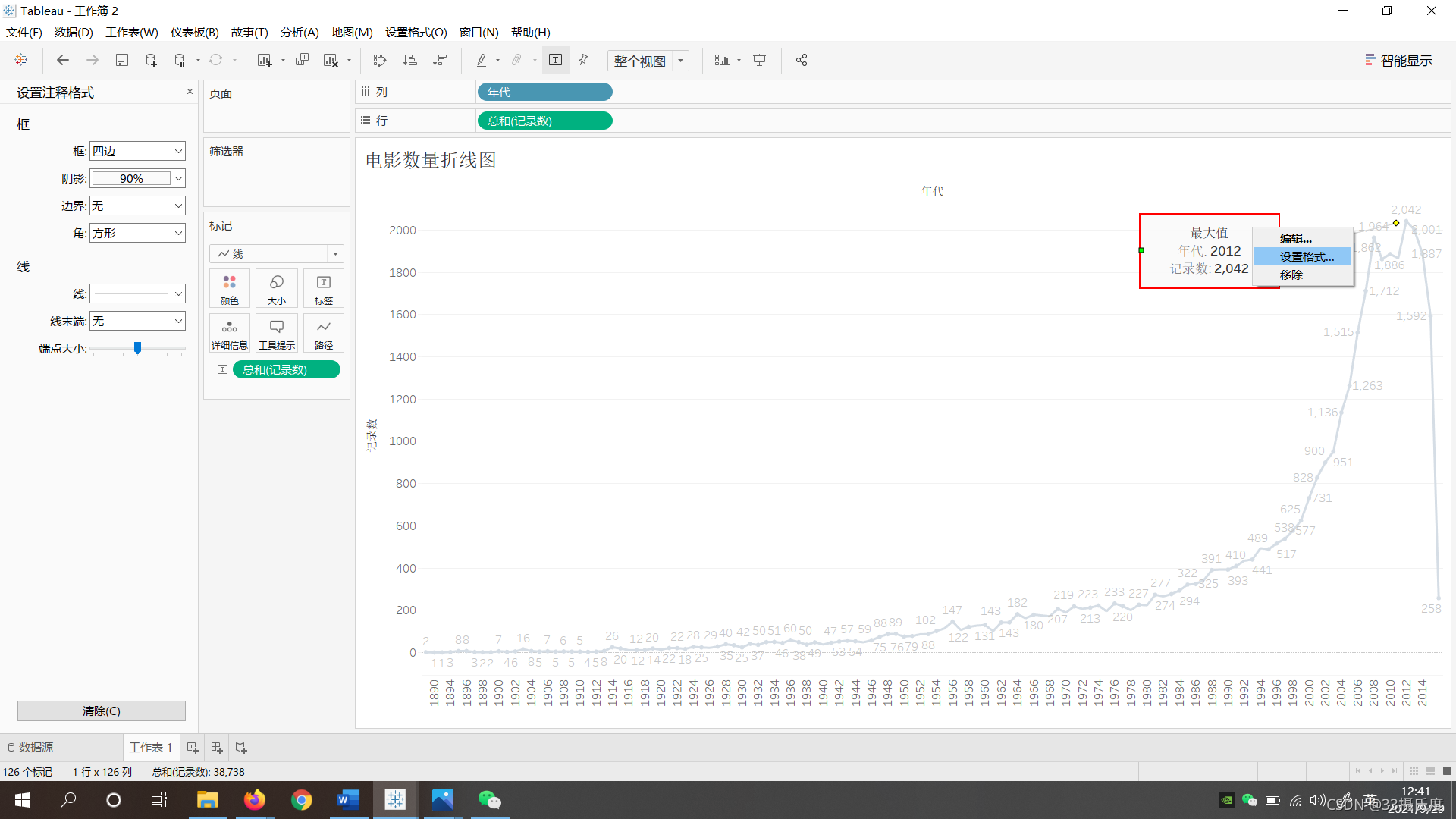This screenshot has width=1456, height=819.
Task: Click the swap rows and columns icon
Action: 380,61
